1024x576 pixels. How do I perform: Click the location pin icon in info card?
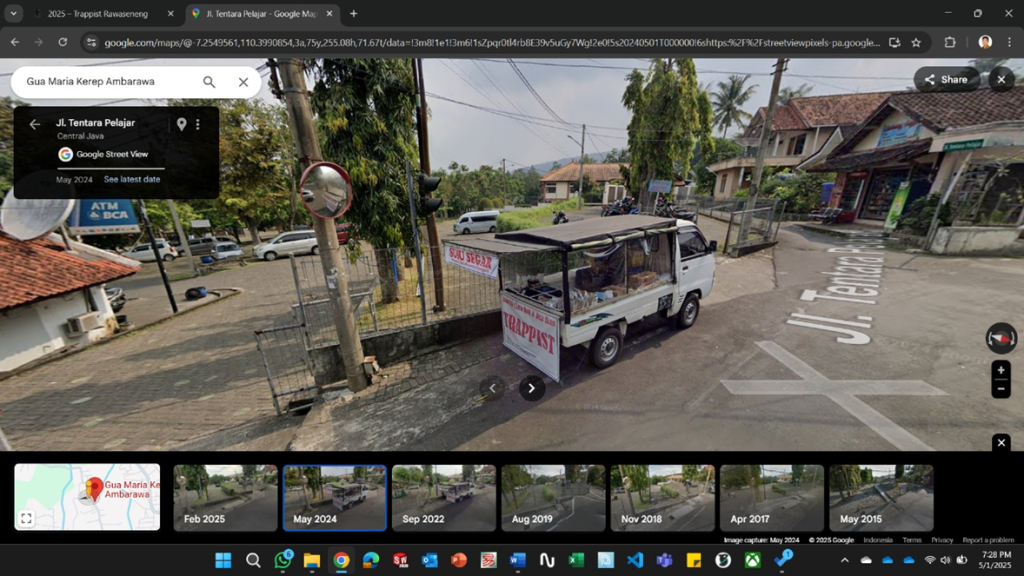(x=181, y=124)
